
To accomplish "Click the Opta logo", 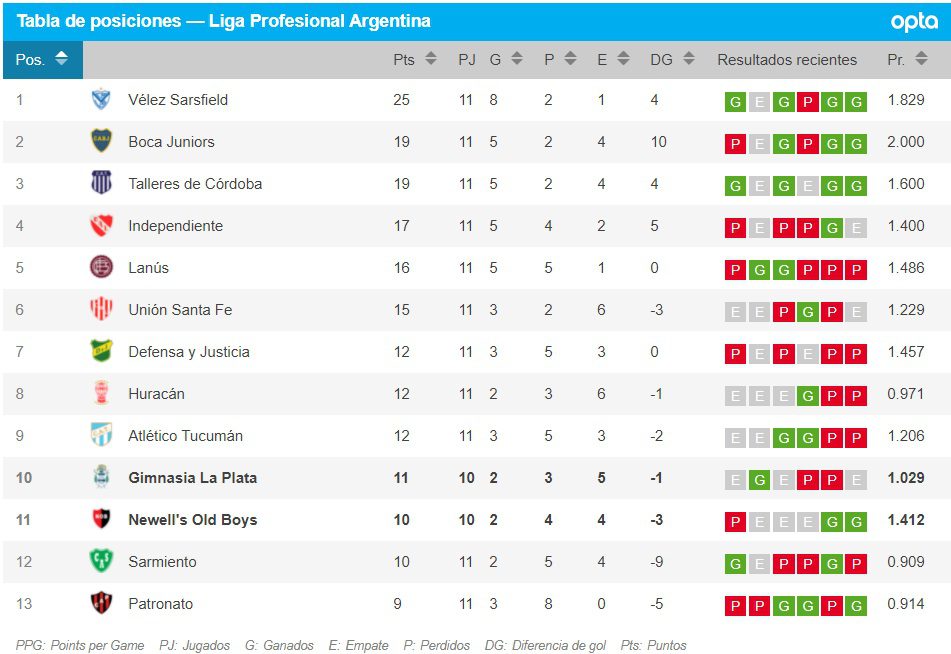I will coord(912,21).
